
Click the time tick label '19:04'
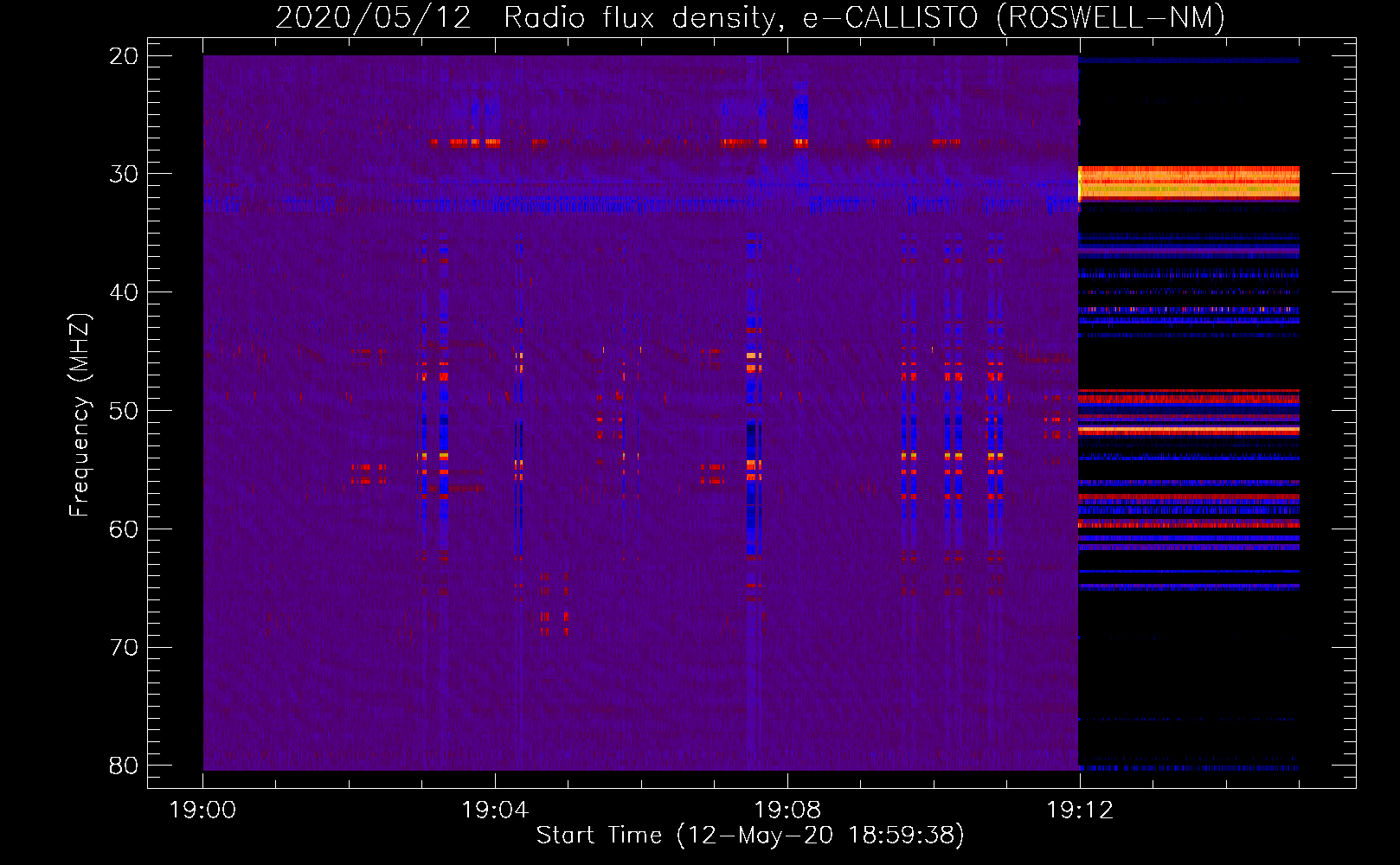click(495, 811)
